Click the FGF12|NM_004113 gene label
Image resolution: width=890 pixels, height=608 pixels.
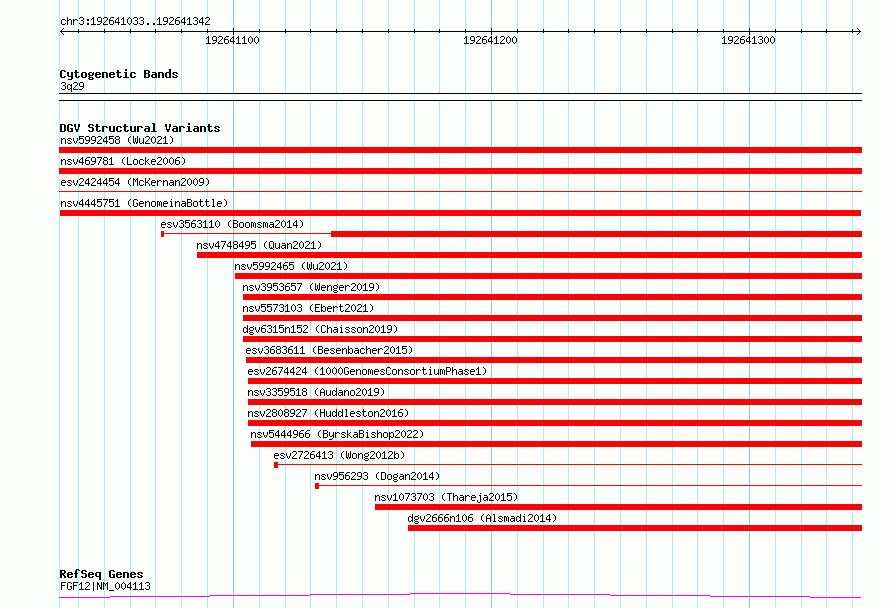pos(105,586)
